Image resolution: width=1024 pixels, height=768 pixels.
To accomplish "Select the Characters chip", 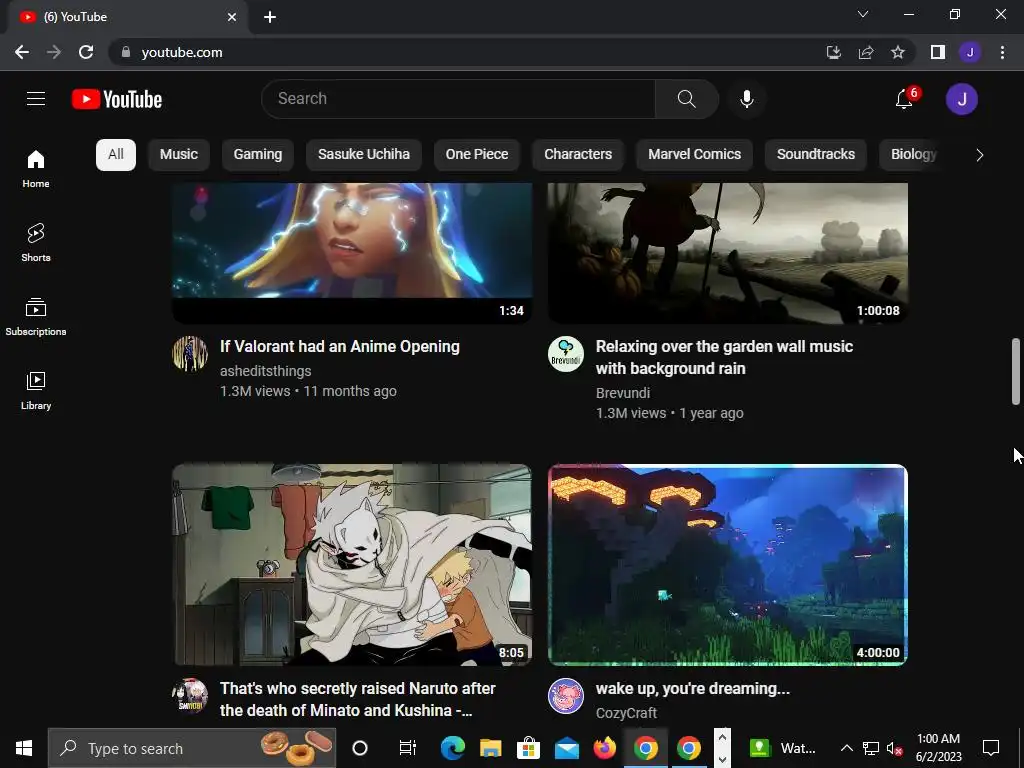I will click(578, 155).
